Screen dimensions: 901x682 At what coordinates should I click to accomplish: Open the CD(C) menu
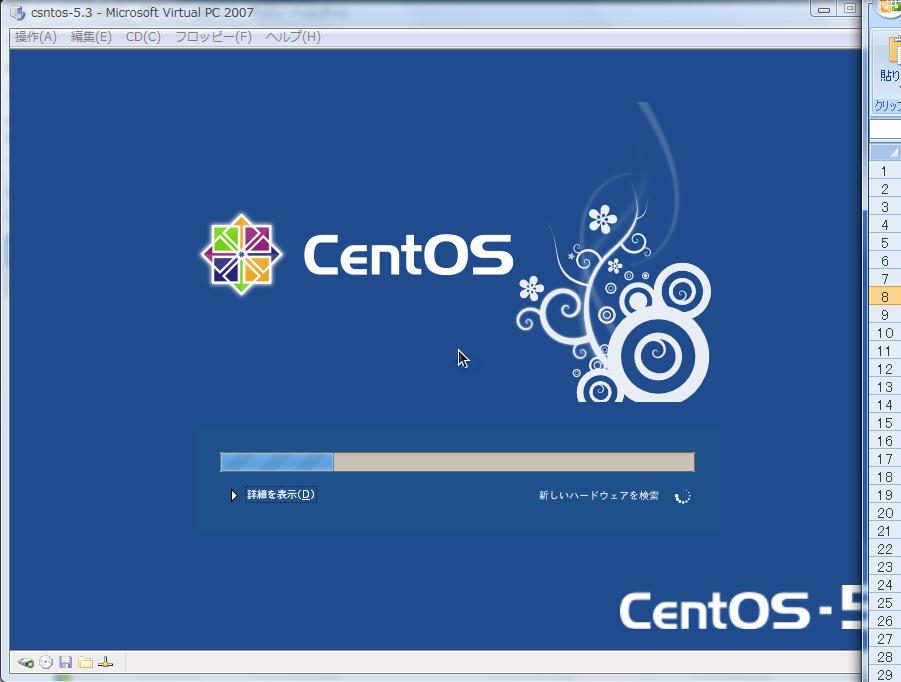143,37
